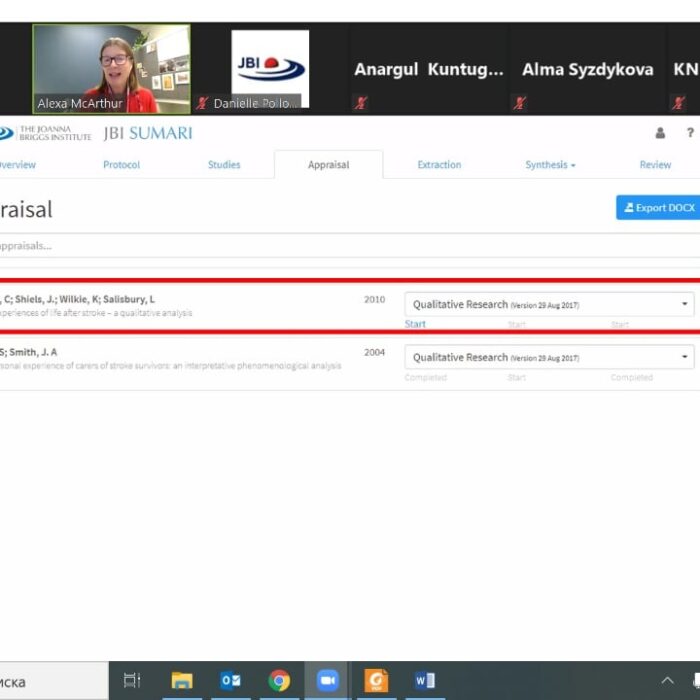Open File Explorer from the taskbar

coord(181,681)
